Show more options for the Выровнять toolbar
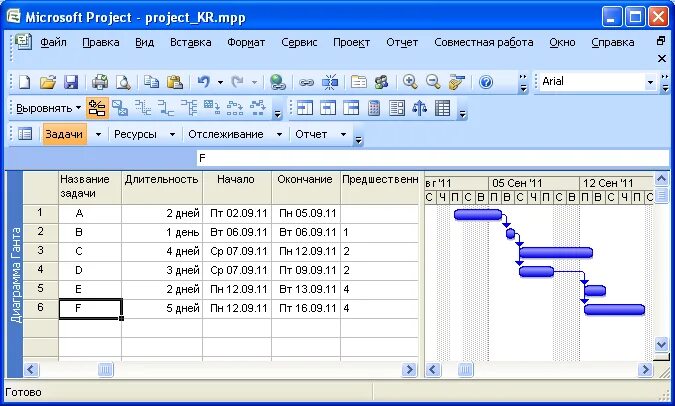The height and width of the screenshot is (406, 675). [278, 110]
